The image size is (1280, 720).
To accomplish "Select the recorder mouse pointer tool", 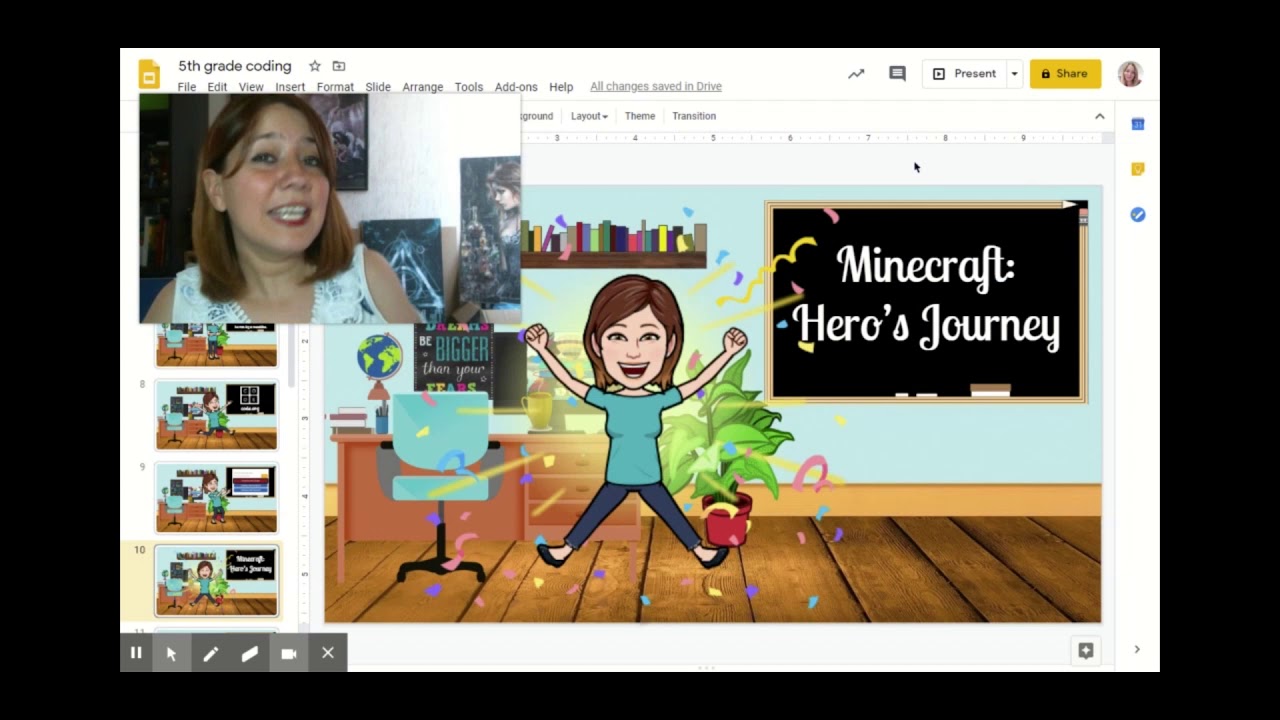I will click(171, 653).
